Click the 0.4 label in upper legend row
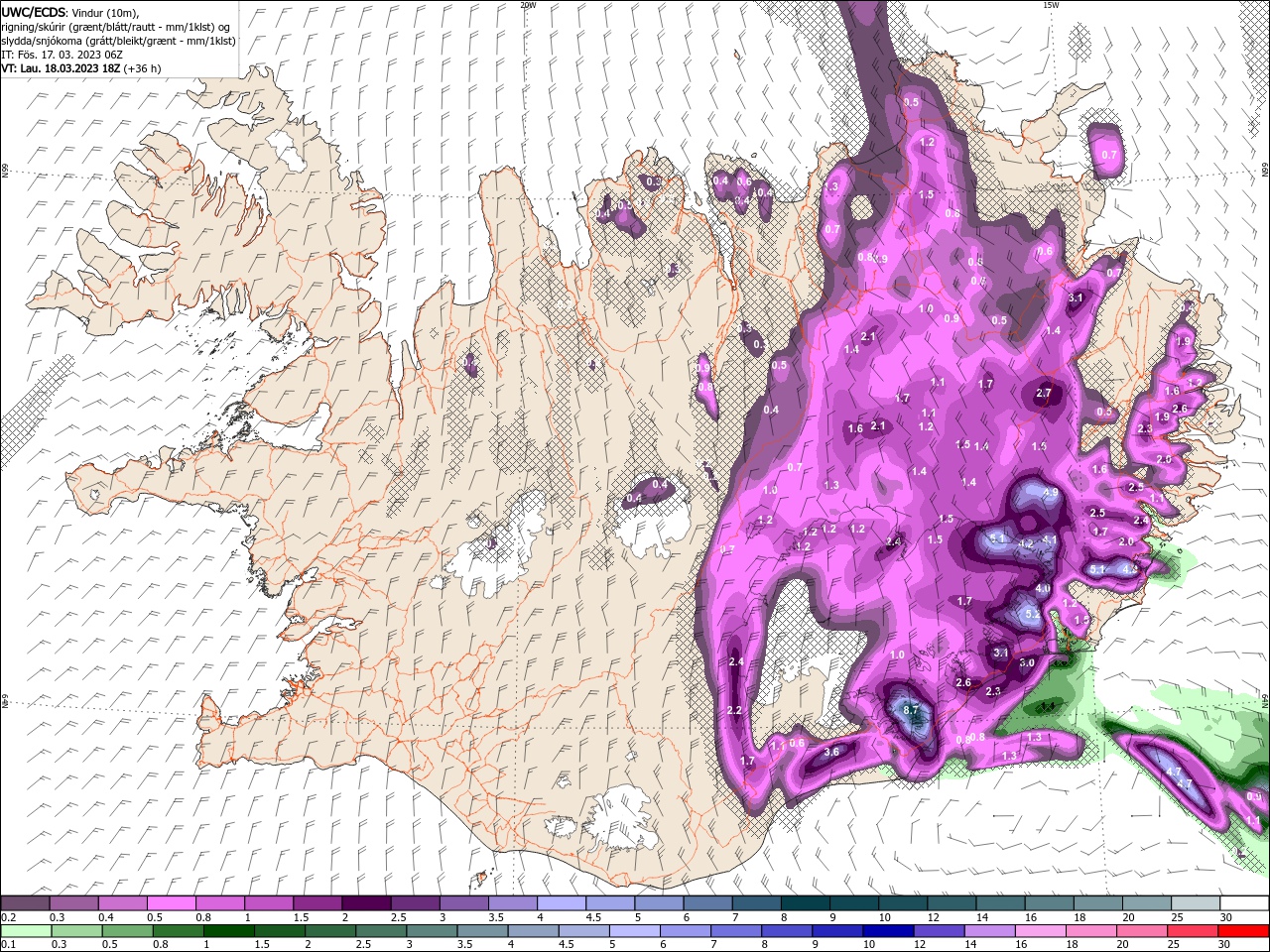Viewport: 1270px width, 952px height. click(106, 917)
